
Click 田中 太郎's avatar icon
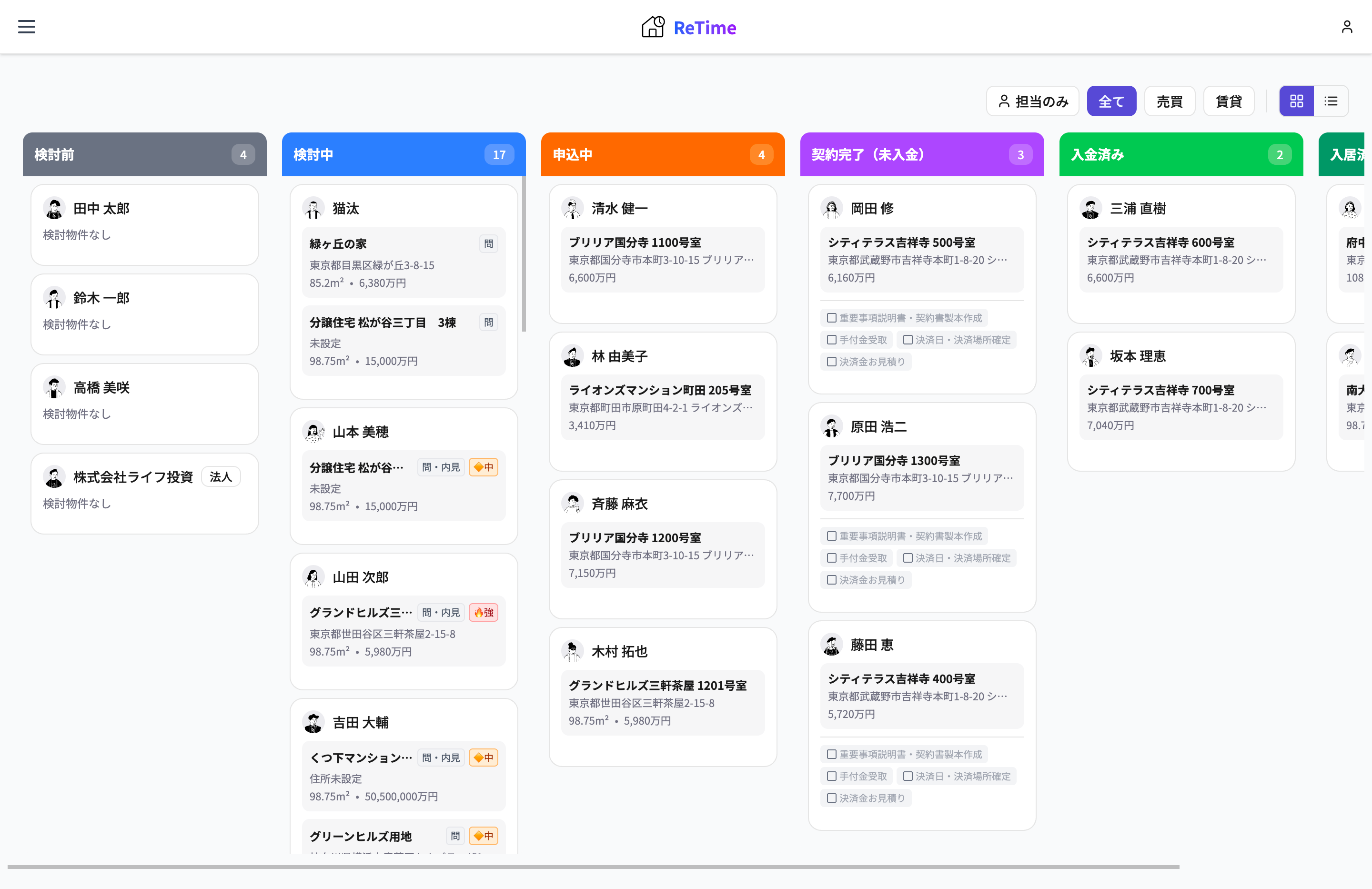[x=54, y=209]
